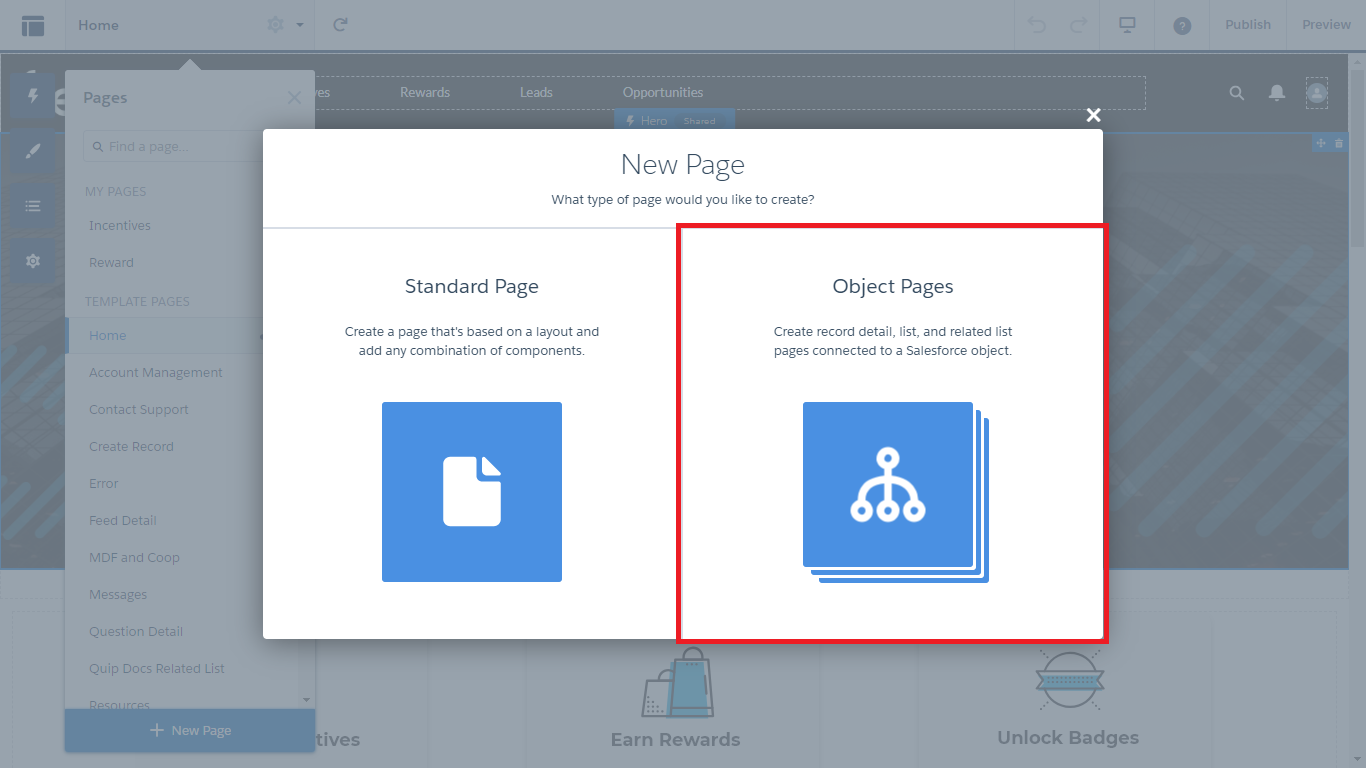This screenshot has height=768, width=1366.
Task: Click the Publish button
Action: (x=1248, y=25)
